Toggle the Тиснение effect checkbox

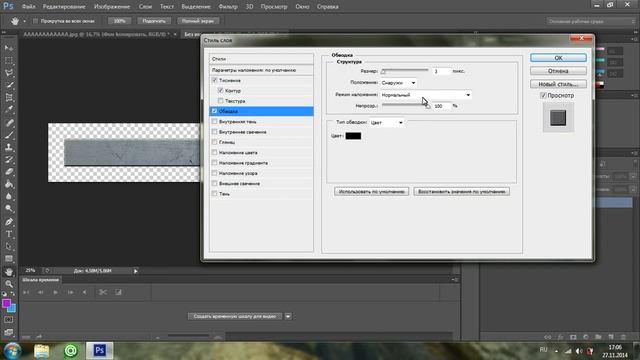click(x=215, y=80)
